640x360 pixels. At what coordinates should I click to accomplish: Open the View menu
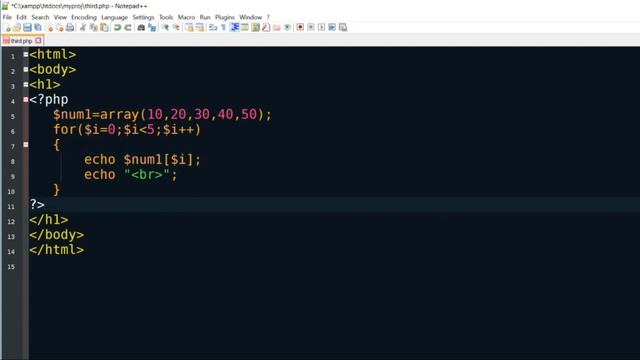coord(60,17)
